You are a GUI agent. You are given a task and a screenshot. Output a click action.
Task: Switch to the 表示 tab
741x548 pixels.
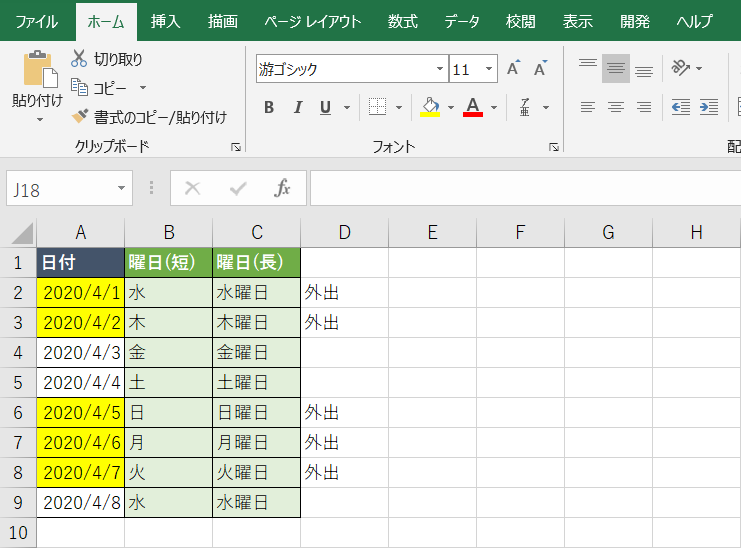tap(577, 22)
